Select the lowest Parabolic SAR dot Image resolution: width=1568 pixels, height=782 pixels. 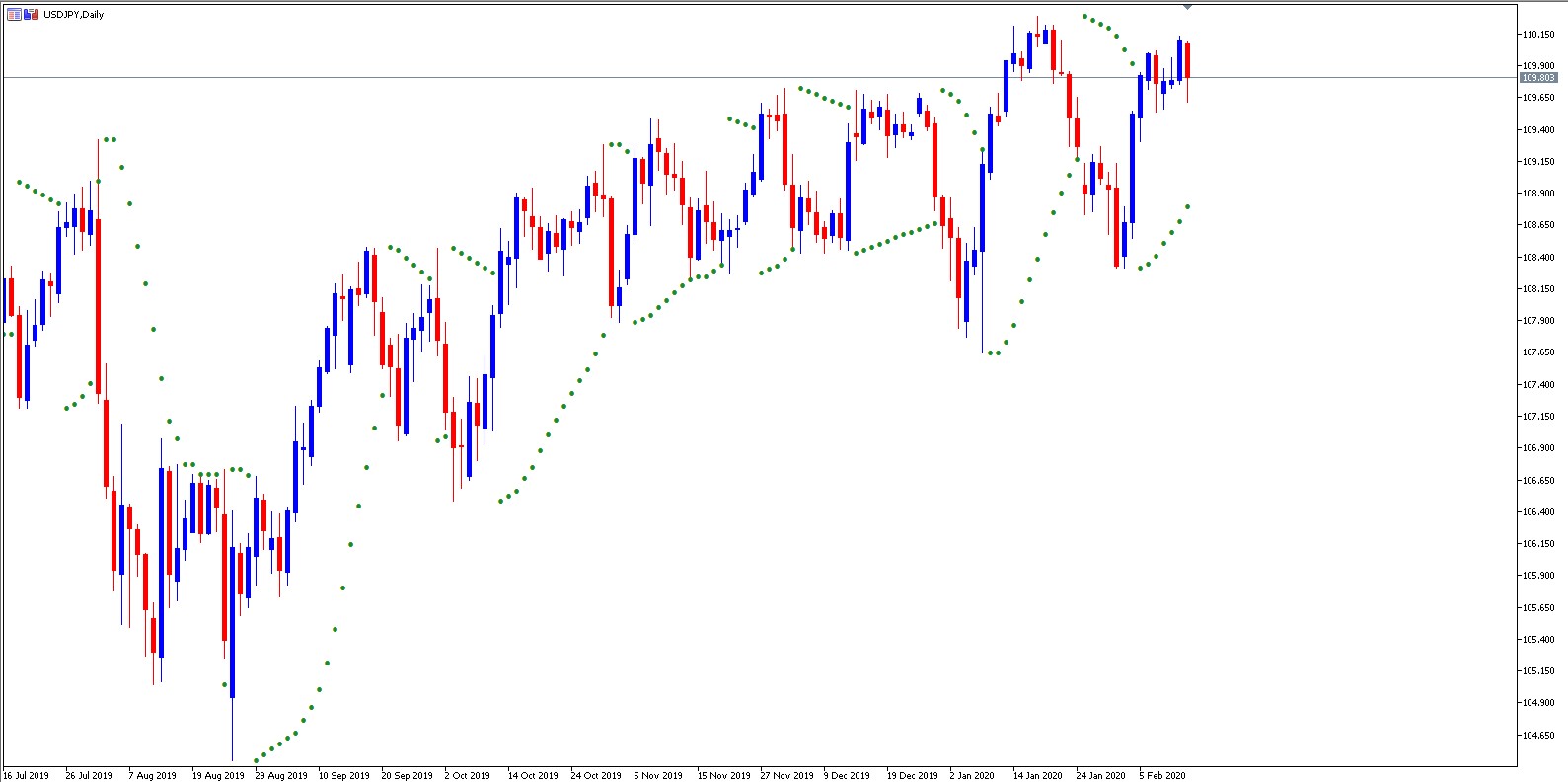257,760
